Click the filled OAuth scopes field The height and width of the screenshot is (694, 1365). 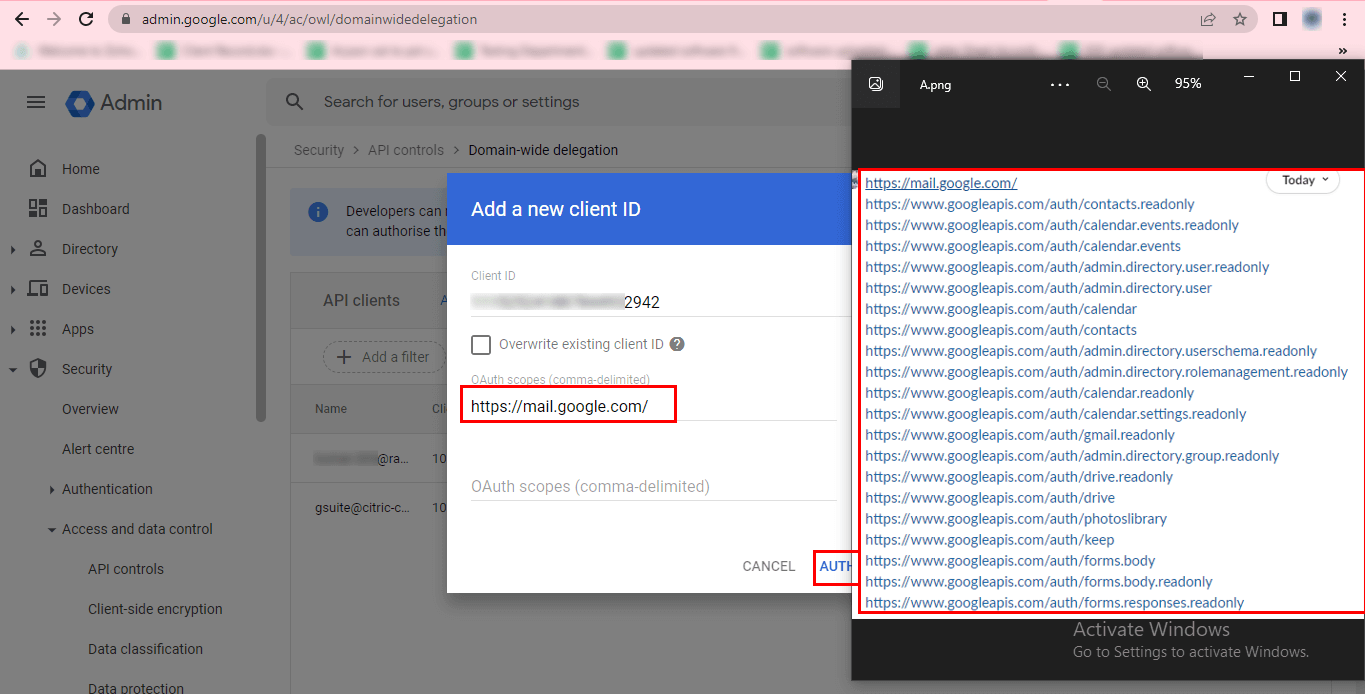[x=653, y=406]
